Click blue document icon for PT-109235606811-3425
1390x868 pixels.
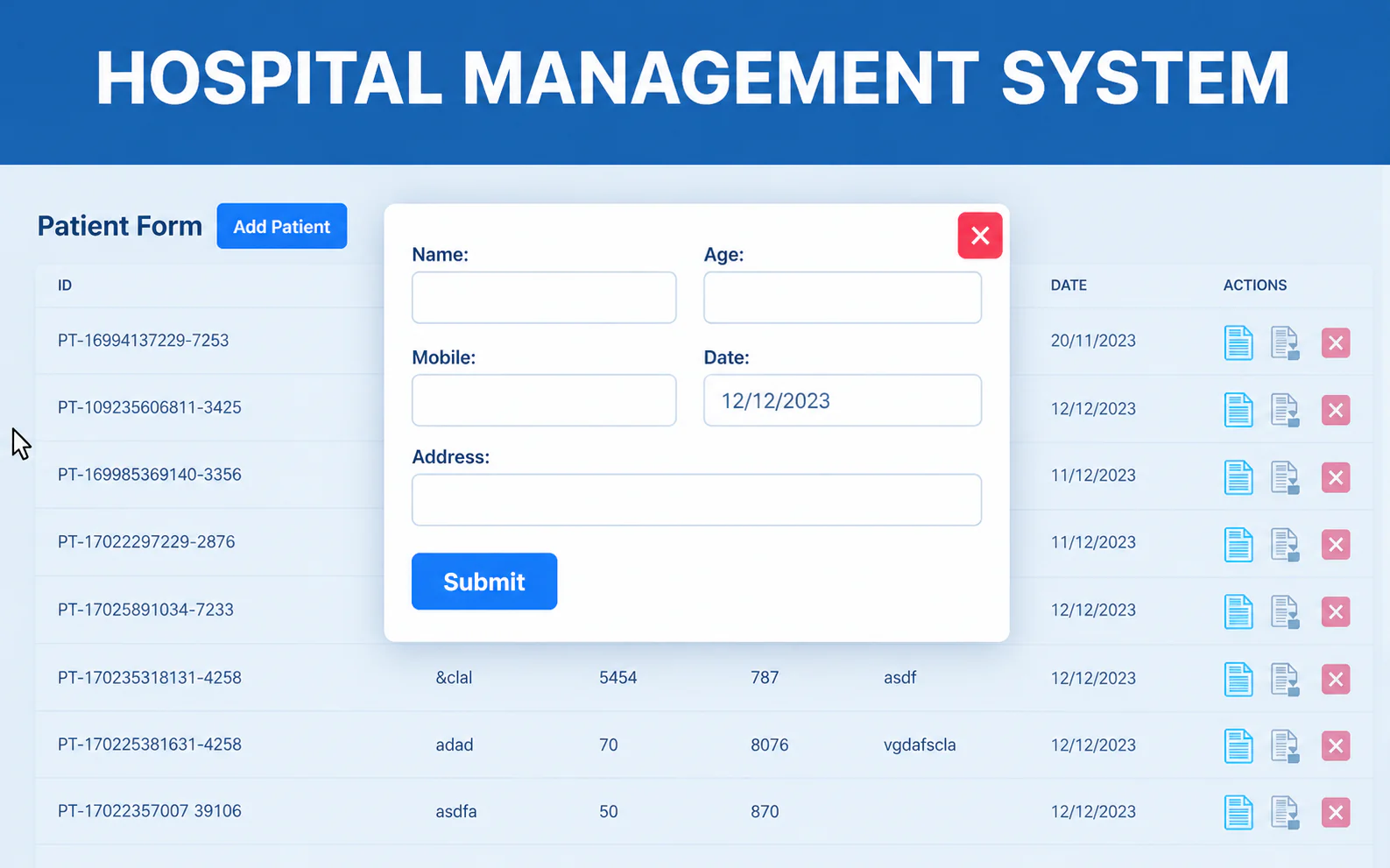[x=1238, y=410]
